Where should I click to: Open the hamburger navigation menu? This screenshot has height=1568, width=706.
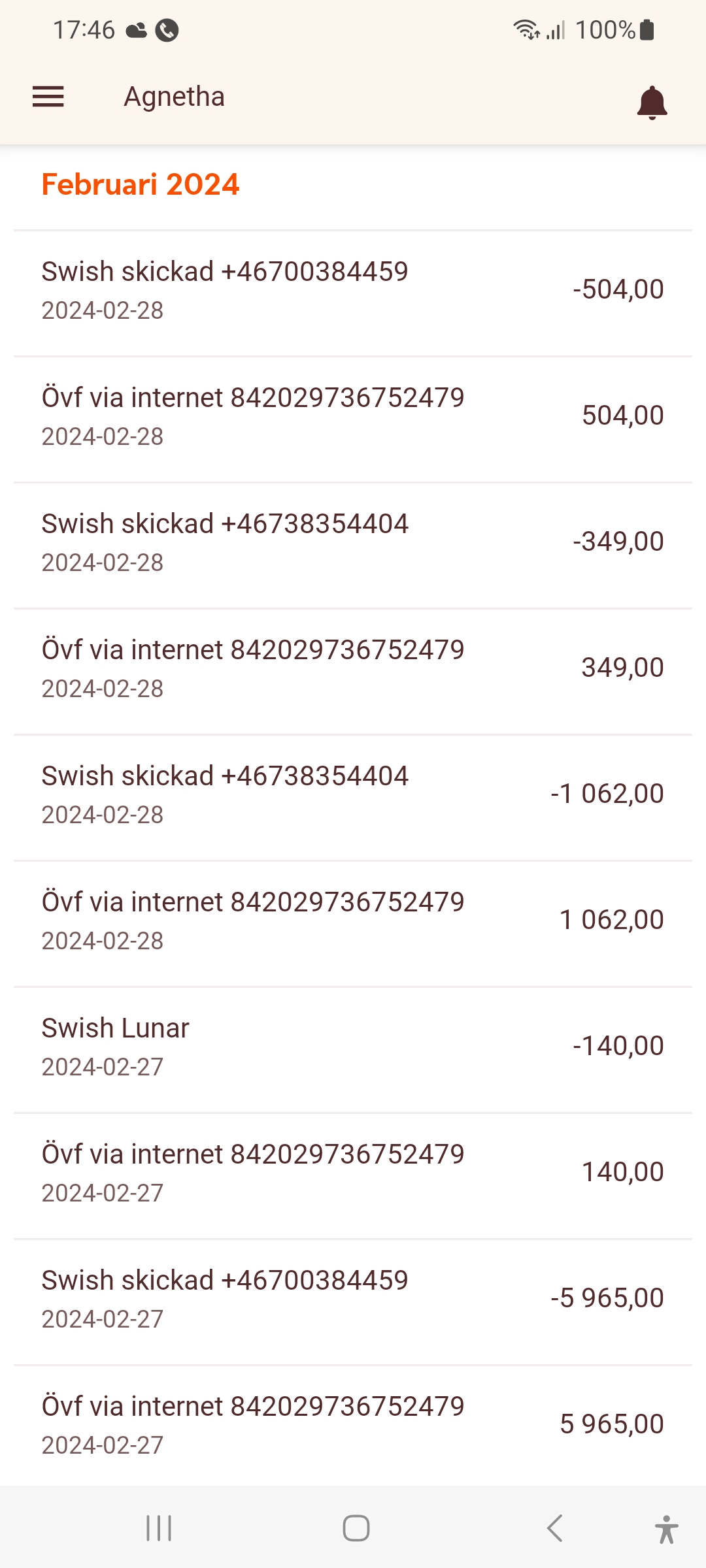click(48, 97)
